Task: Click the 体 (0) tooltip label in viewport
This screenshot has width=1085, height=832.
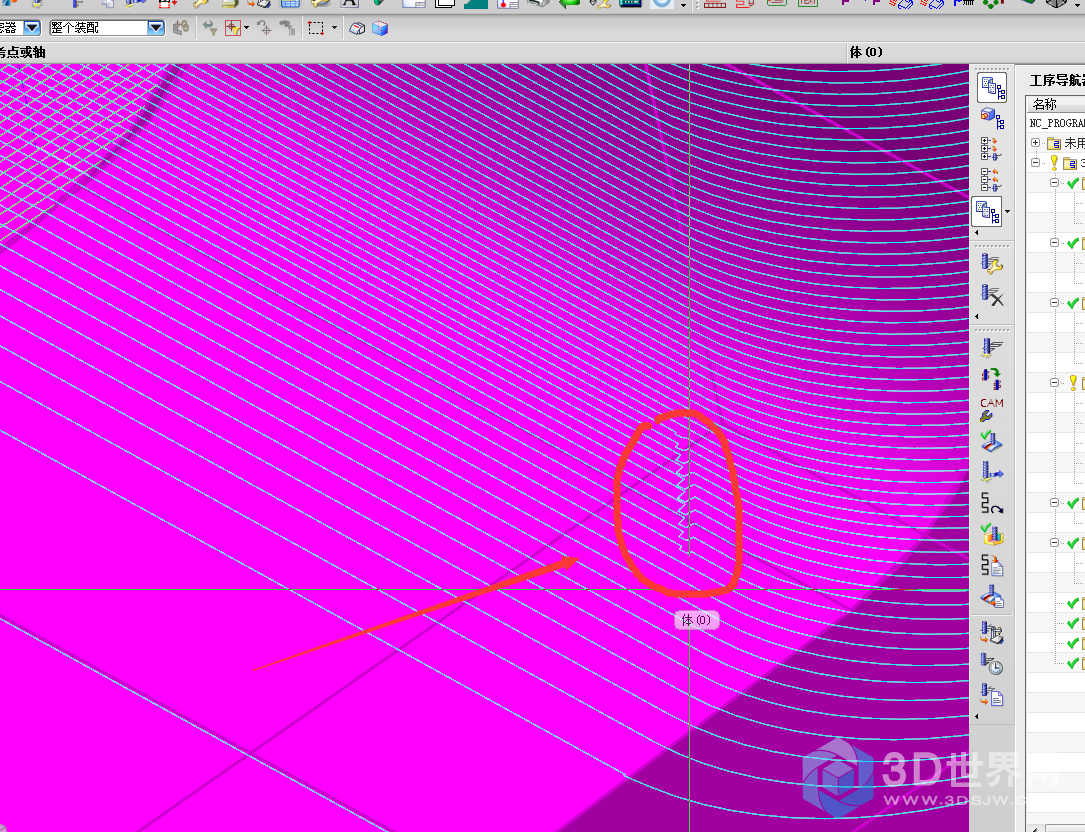Action: (695, 620)
